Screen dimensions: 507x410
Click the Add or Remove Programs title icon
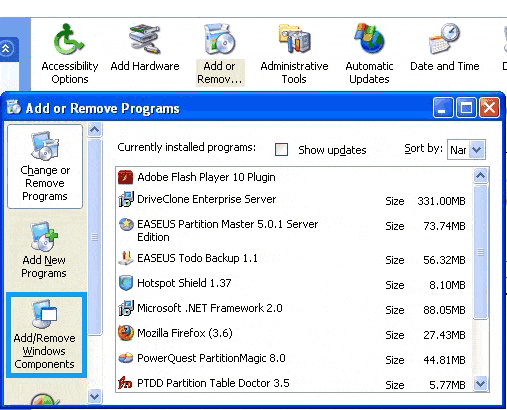(14, 107)
